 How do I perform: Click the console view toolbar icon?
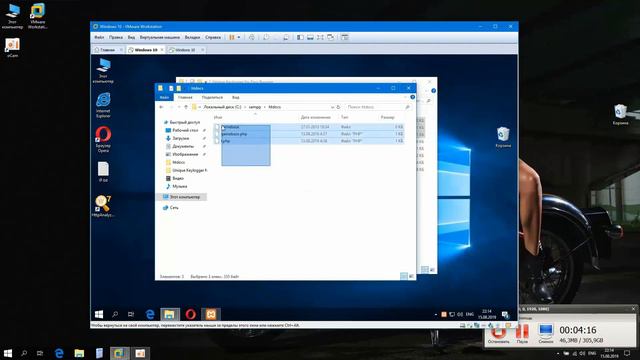click(345, 37)
